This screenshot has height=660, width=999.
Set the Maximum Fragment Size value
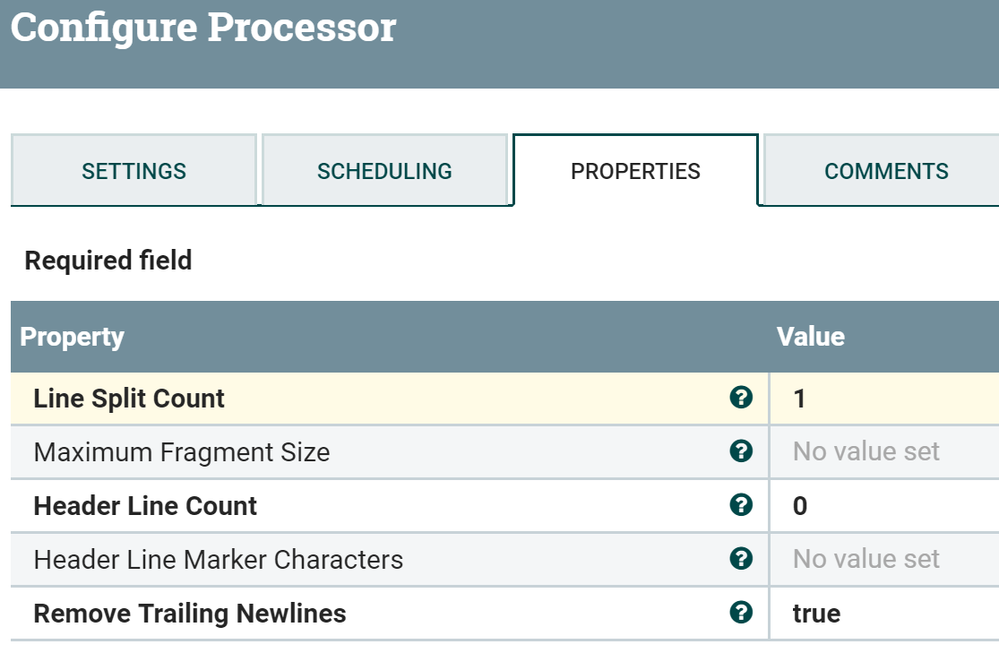(x=866, y=452)
